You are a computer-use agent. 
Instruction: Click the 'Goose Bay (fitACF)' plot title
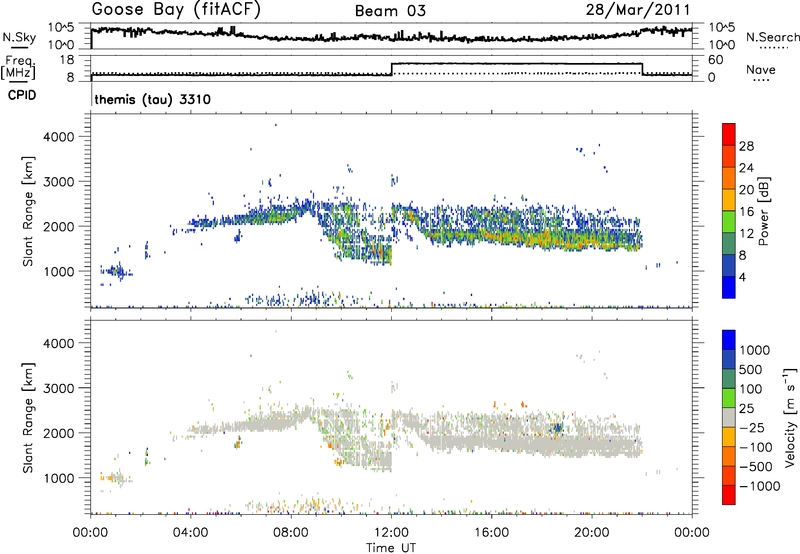coord(176,10)
